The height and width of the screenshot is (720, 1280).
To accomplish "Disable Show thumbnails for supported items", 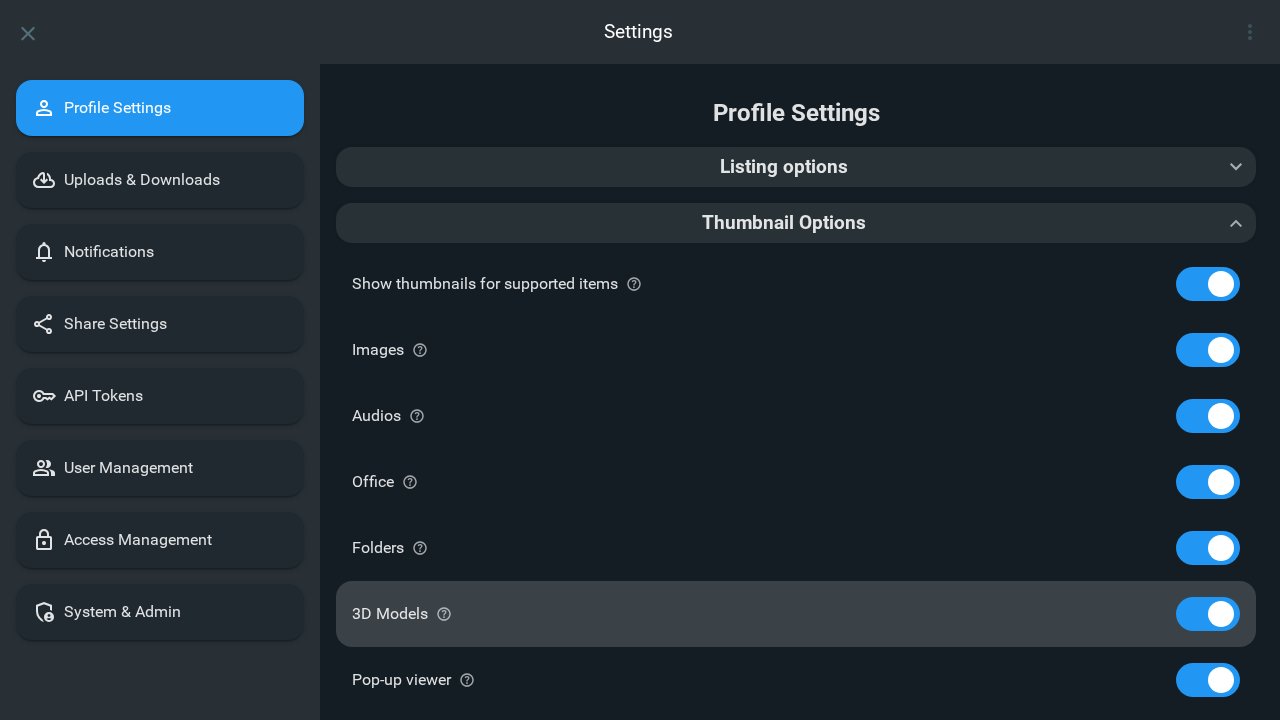I will [x=1207, y=284].
